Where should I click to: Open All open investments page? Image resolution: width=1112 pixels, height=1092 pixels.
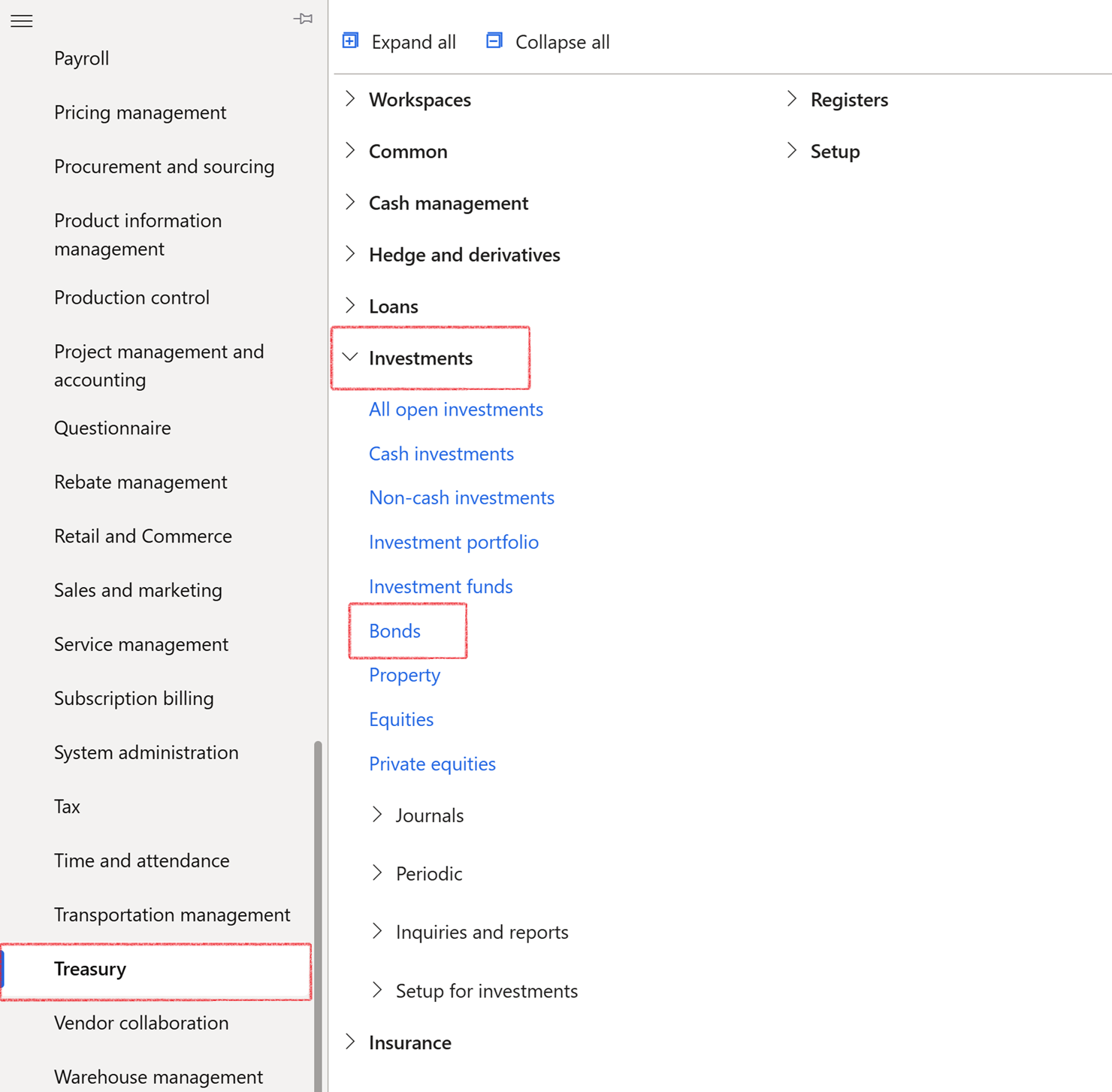coord(455,409)
